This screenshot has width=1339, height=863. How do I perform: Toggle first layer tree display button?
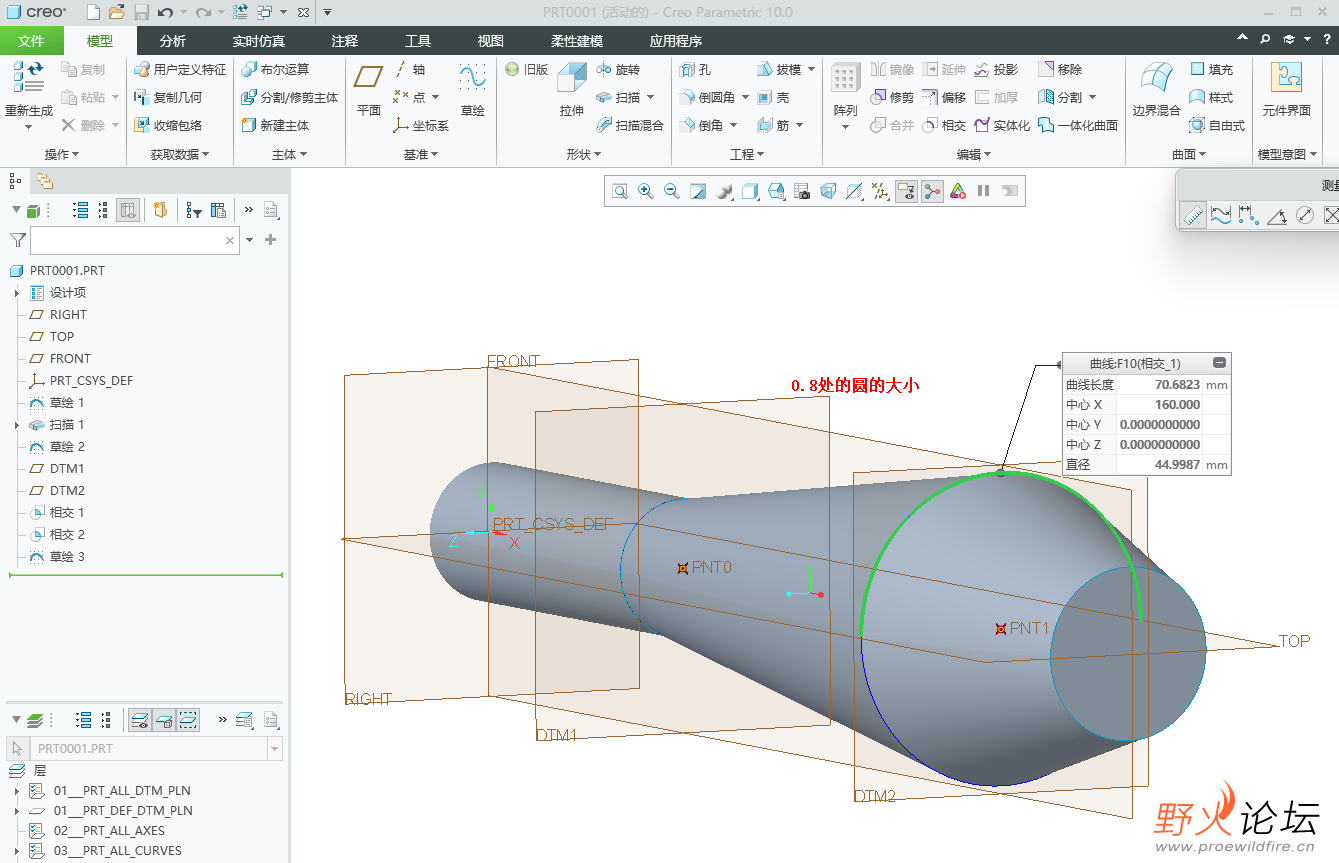pos(140,720)
